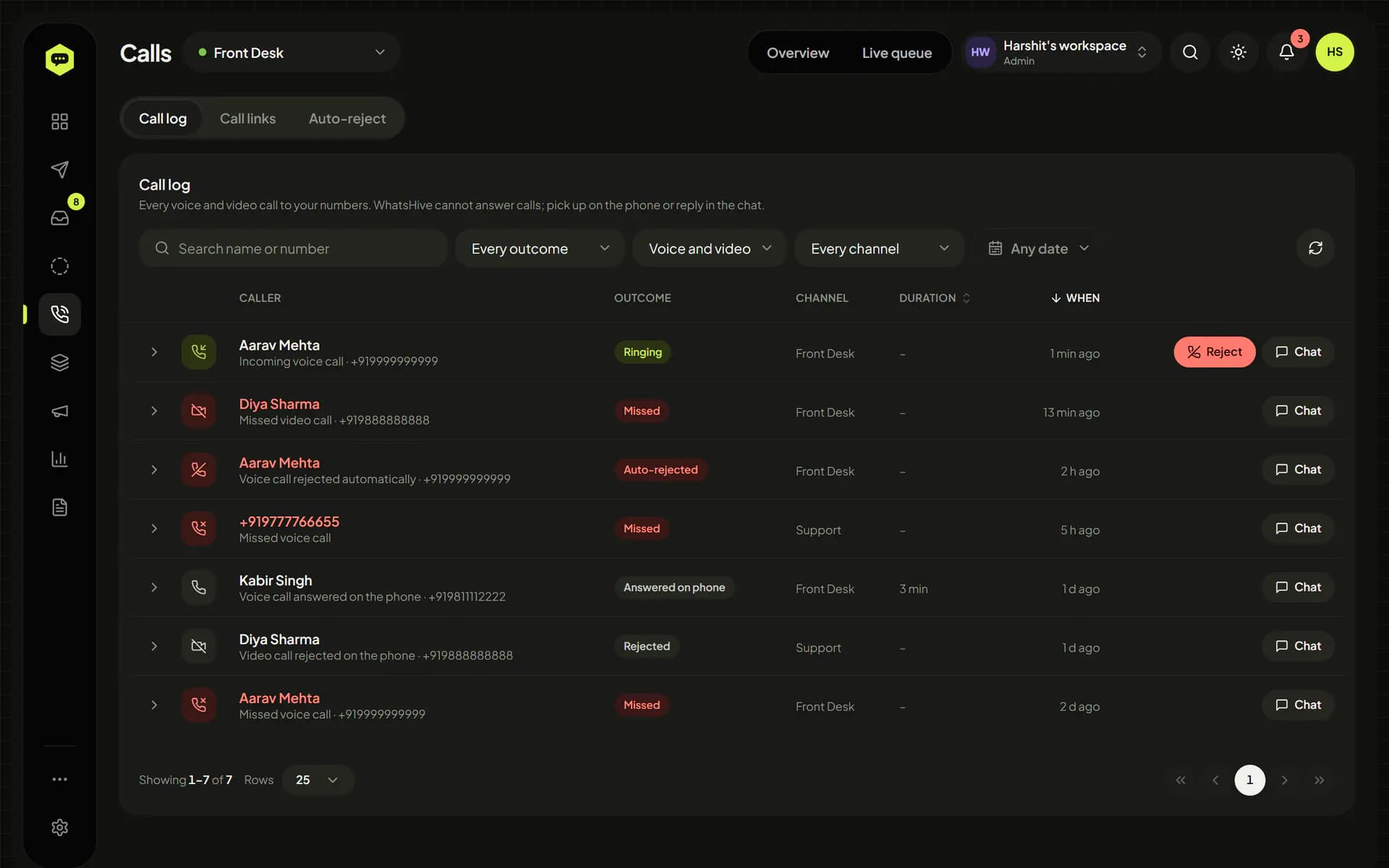Viewport: 1389px width, 868px height.
Task: Open the Any date filter
Action: click(1038, 248)
